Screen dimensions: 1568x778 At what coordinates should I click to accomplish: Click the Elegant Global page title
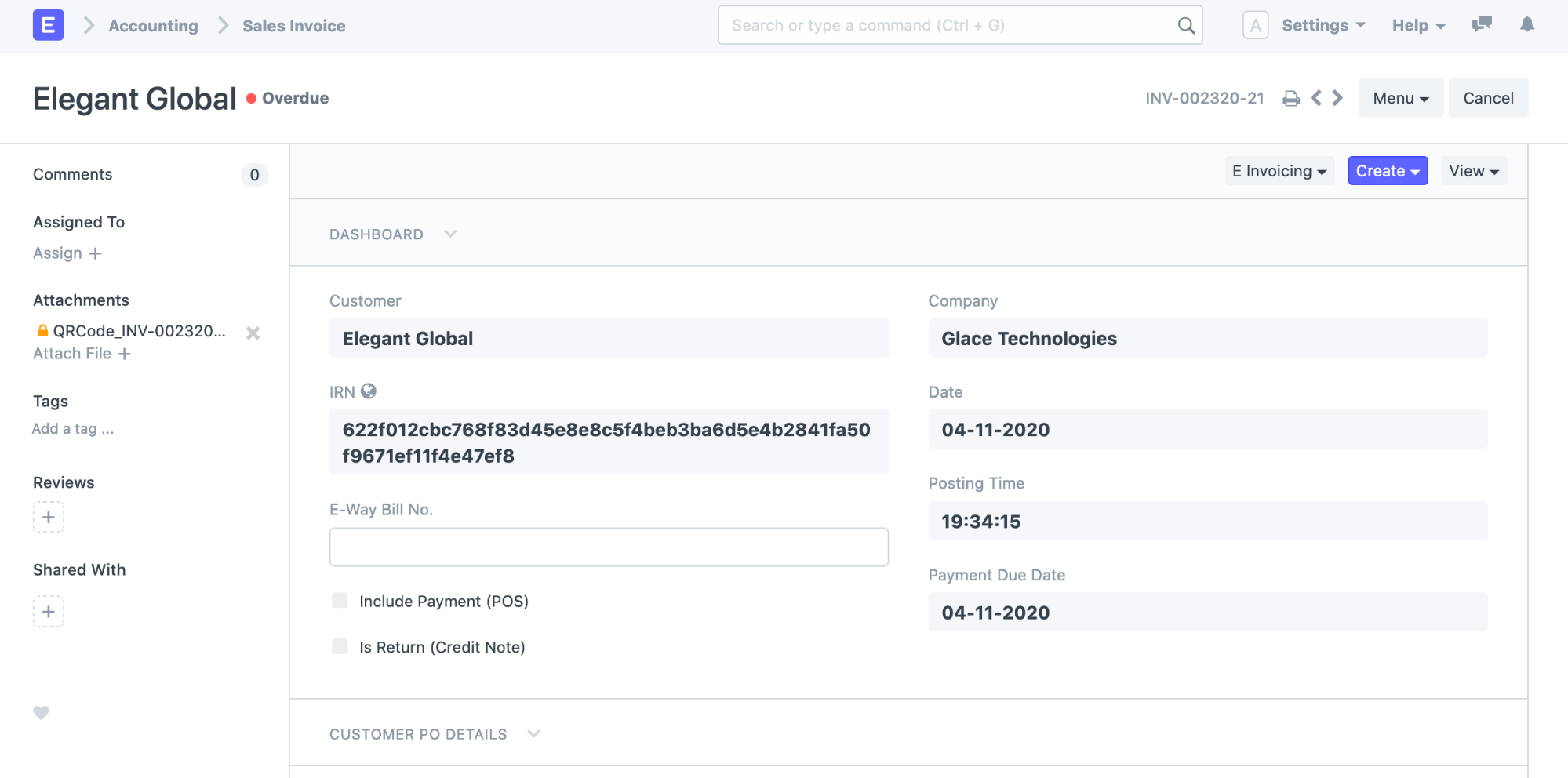point(134,99)
